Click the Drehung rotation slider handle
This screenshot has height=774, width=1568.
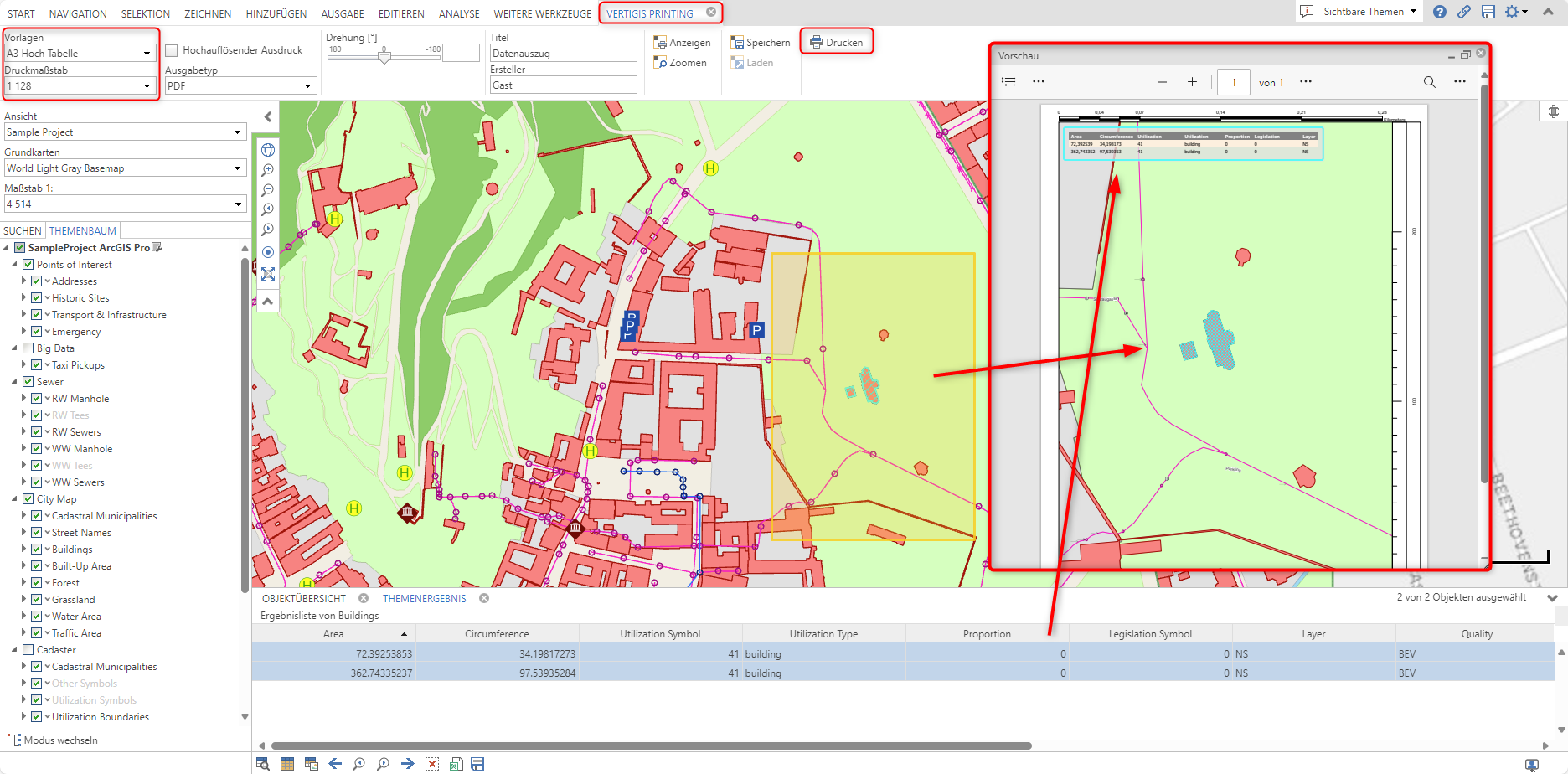click(384, 57)
